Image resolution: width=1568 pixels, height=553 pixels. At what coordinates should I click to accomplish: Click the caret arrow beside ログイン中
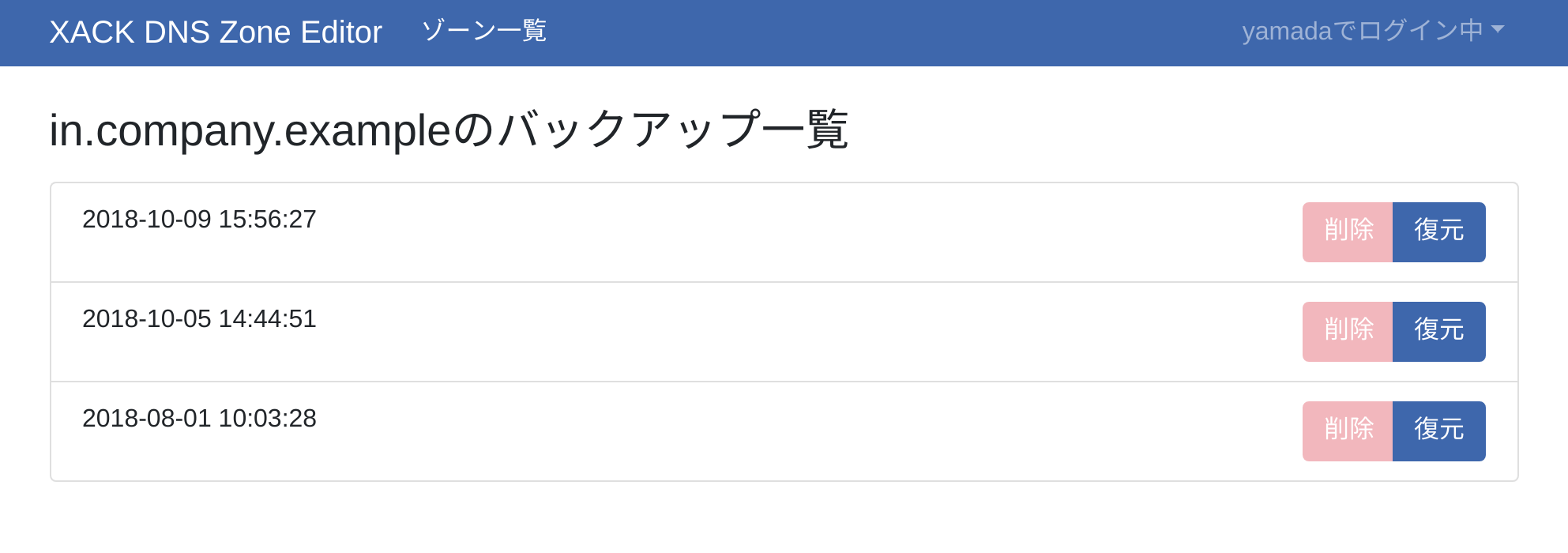1498,29
